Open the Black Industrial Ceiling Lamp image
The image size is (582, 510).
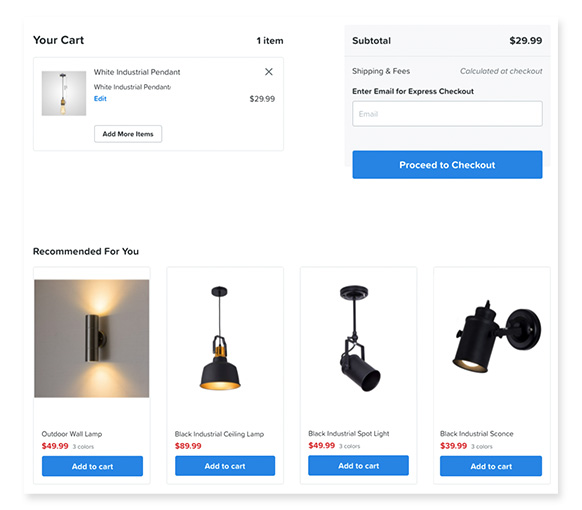(220, 338)
